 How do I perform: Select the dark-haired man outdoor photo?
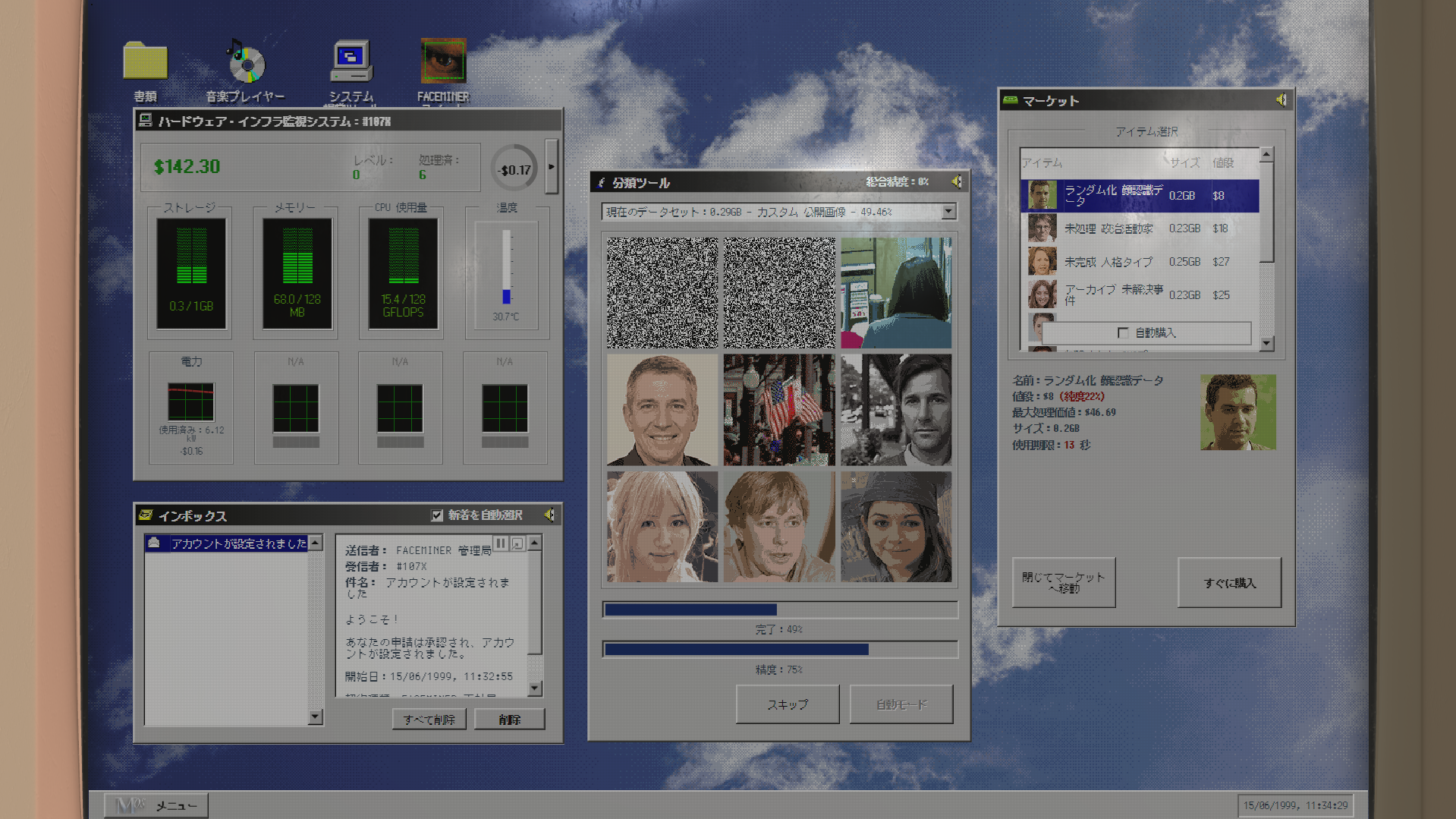pos(896,410)
